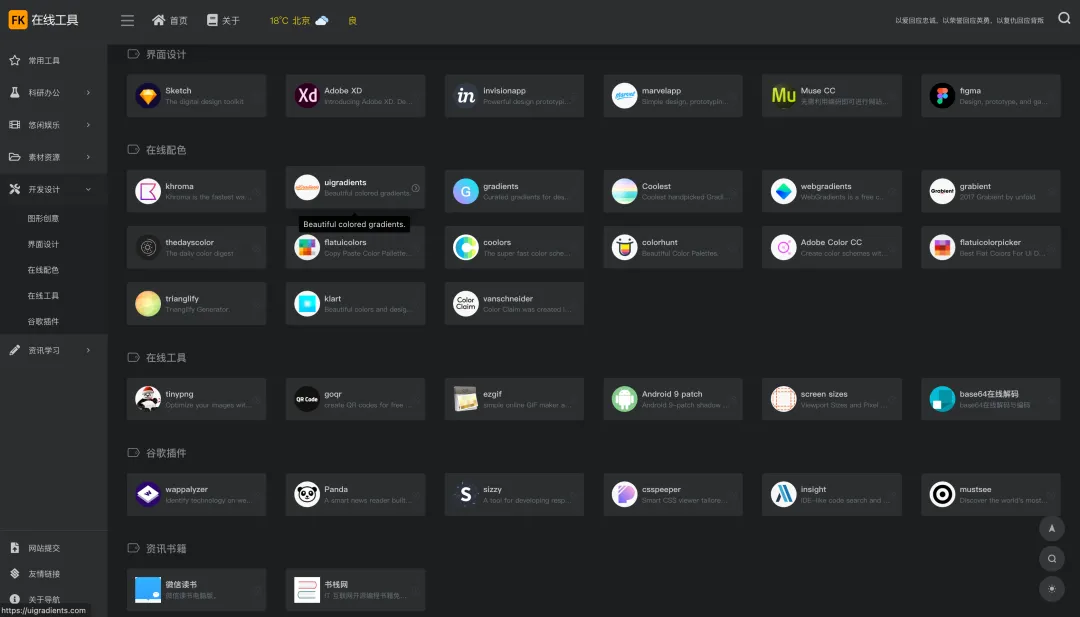Click the back-to-top arrow button
1080x617 pixels.
pos(1052,528)
